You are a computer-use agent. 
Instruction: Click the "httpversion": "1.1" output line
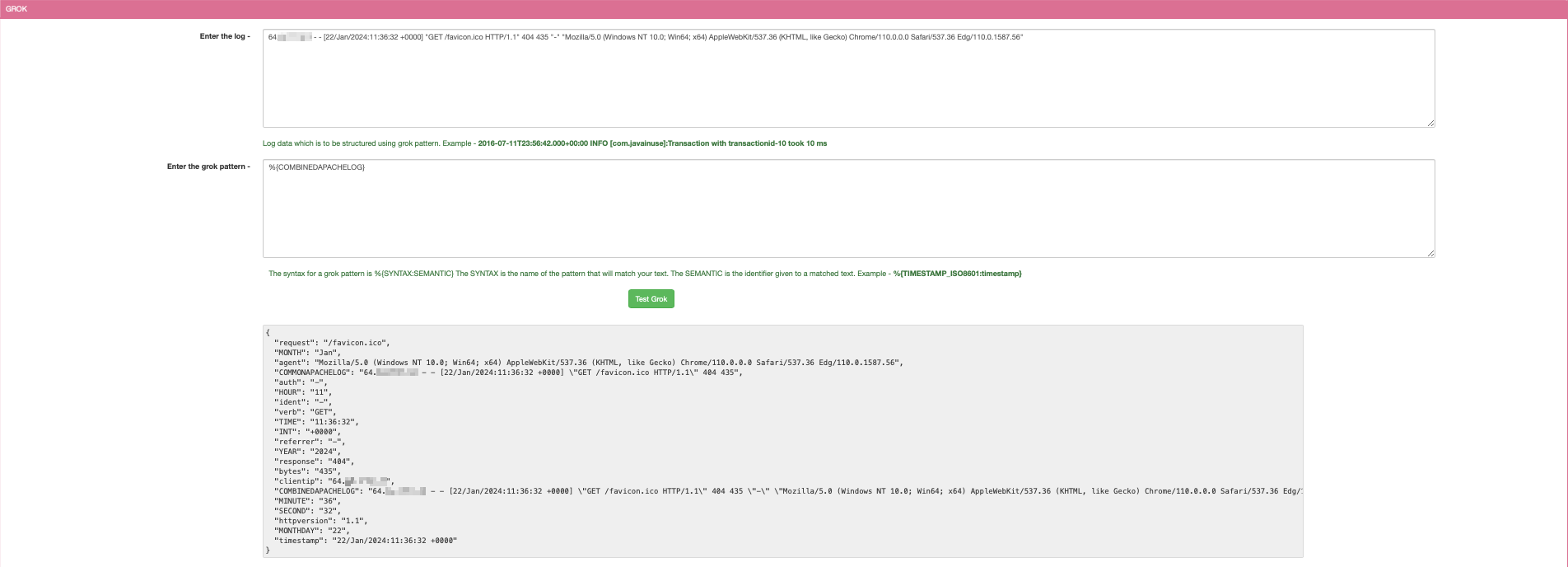(x=321, y=521)
